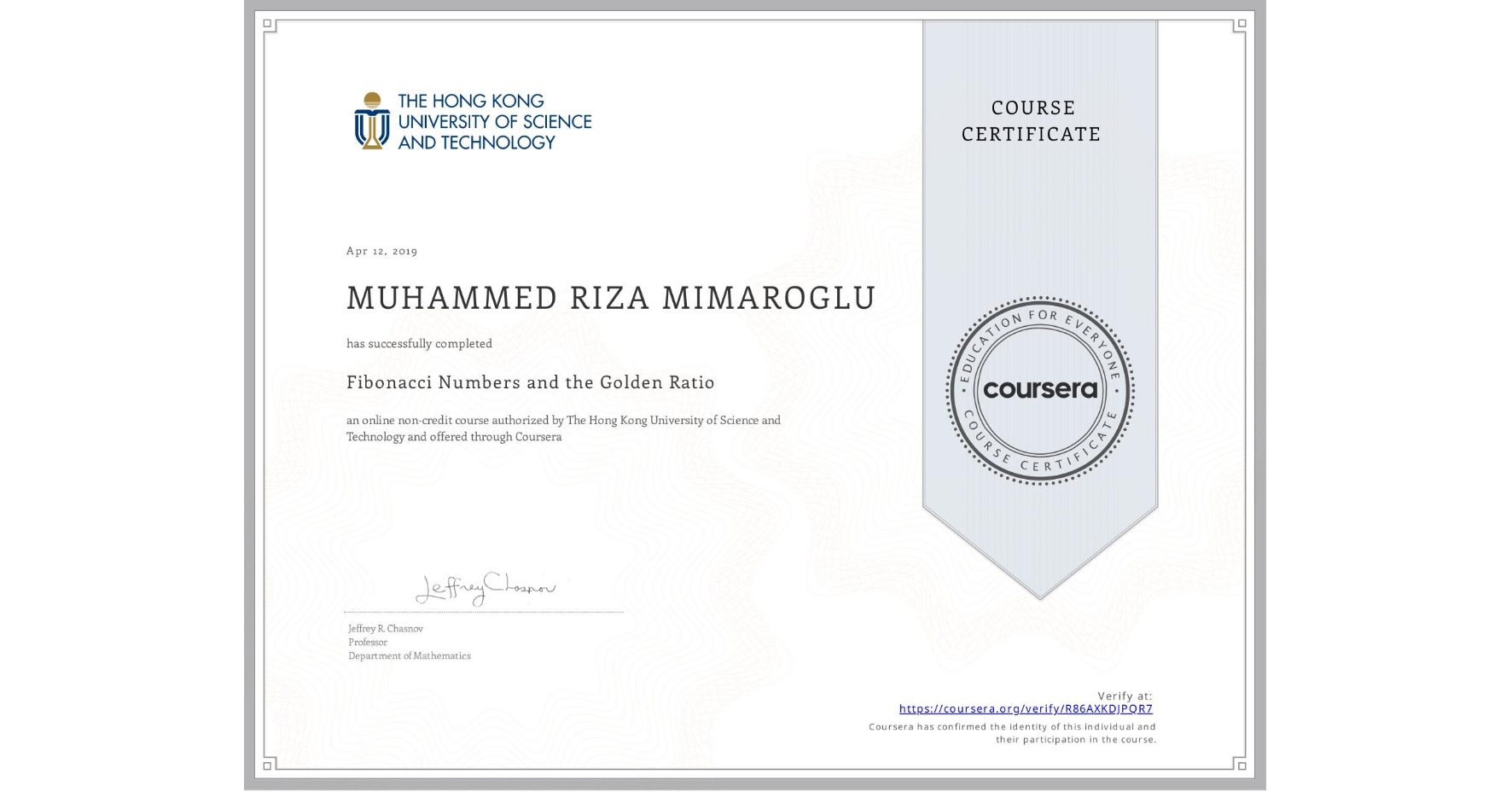This screenshot has height=792, width=1512.
Task: Click the gold emblem atop the HKUST logo
Action: click(370, 96)
